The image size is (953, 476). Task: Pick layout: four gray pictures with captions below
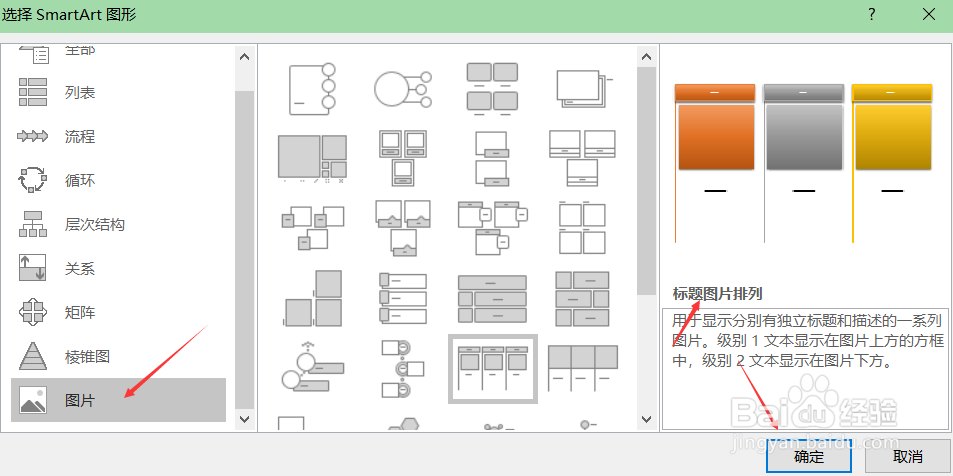point(492,89)
